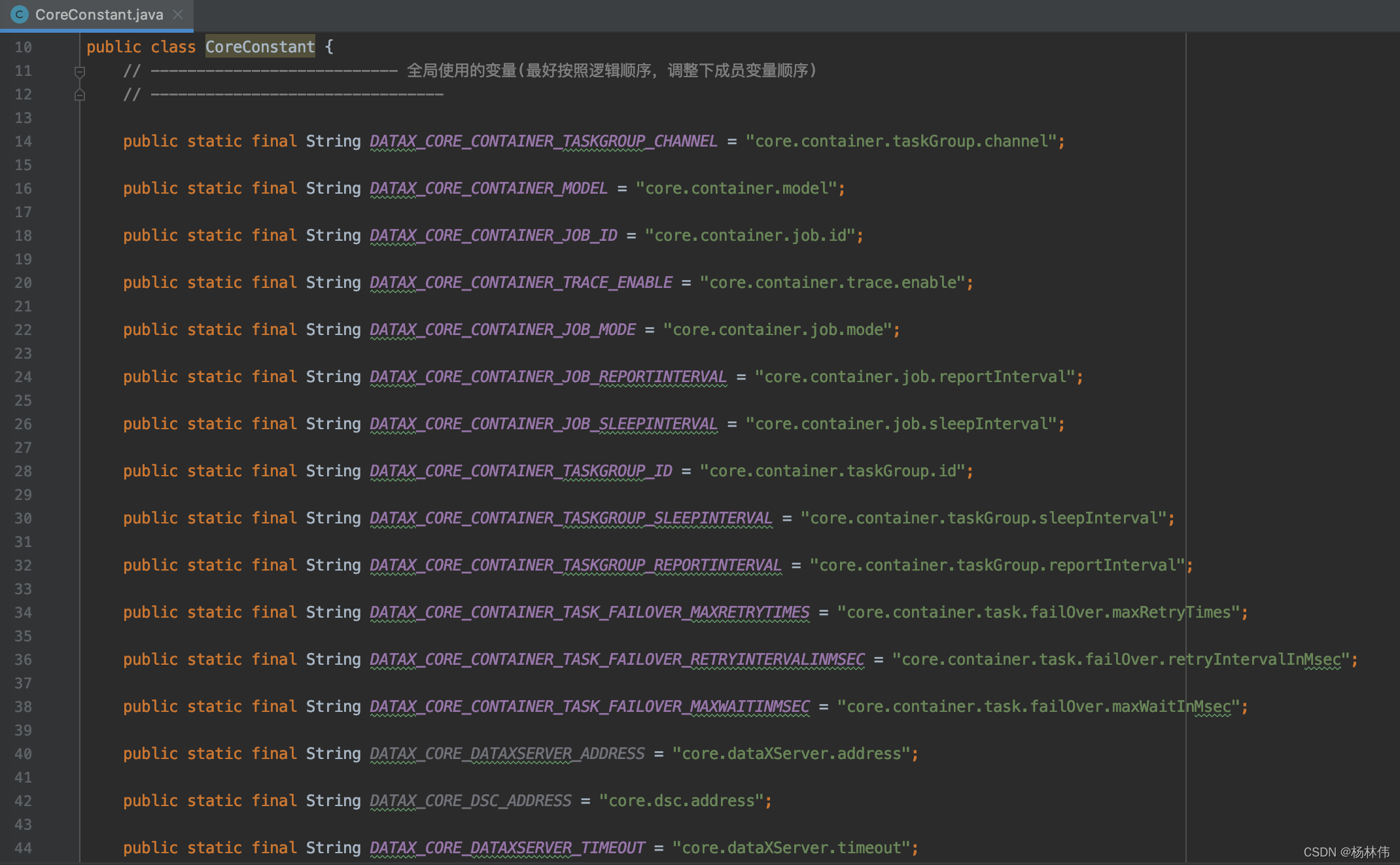The image size is (1400, 865).
Task: Collapse the fold region starting at line 11
Action: click(80, 71)
